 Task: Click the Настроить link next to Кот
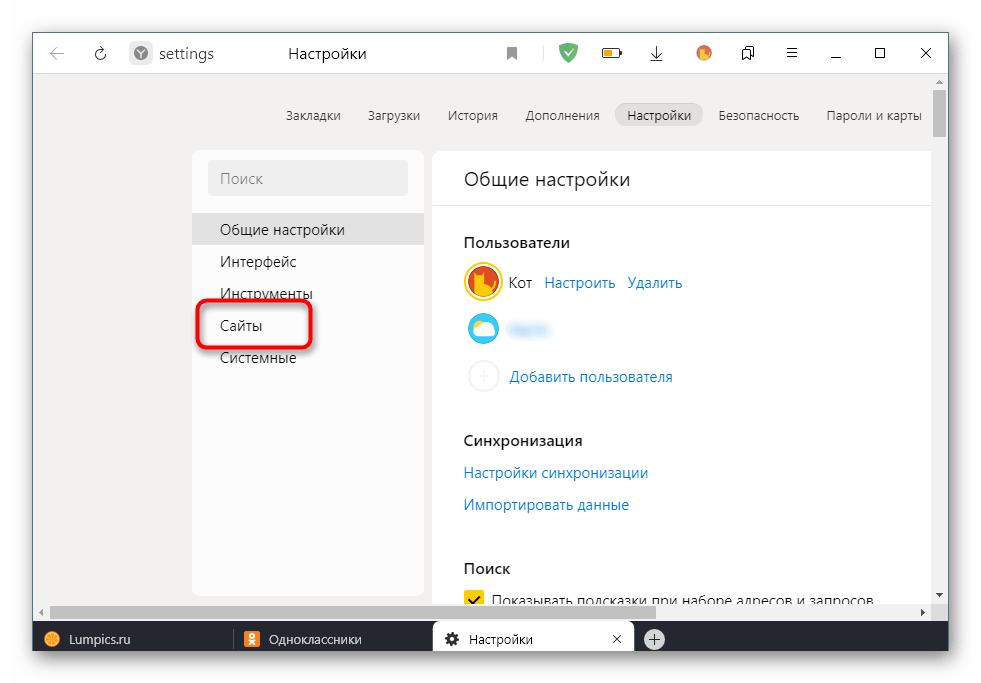point(579,283)
